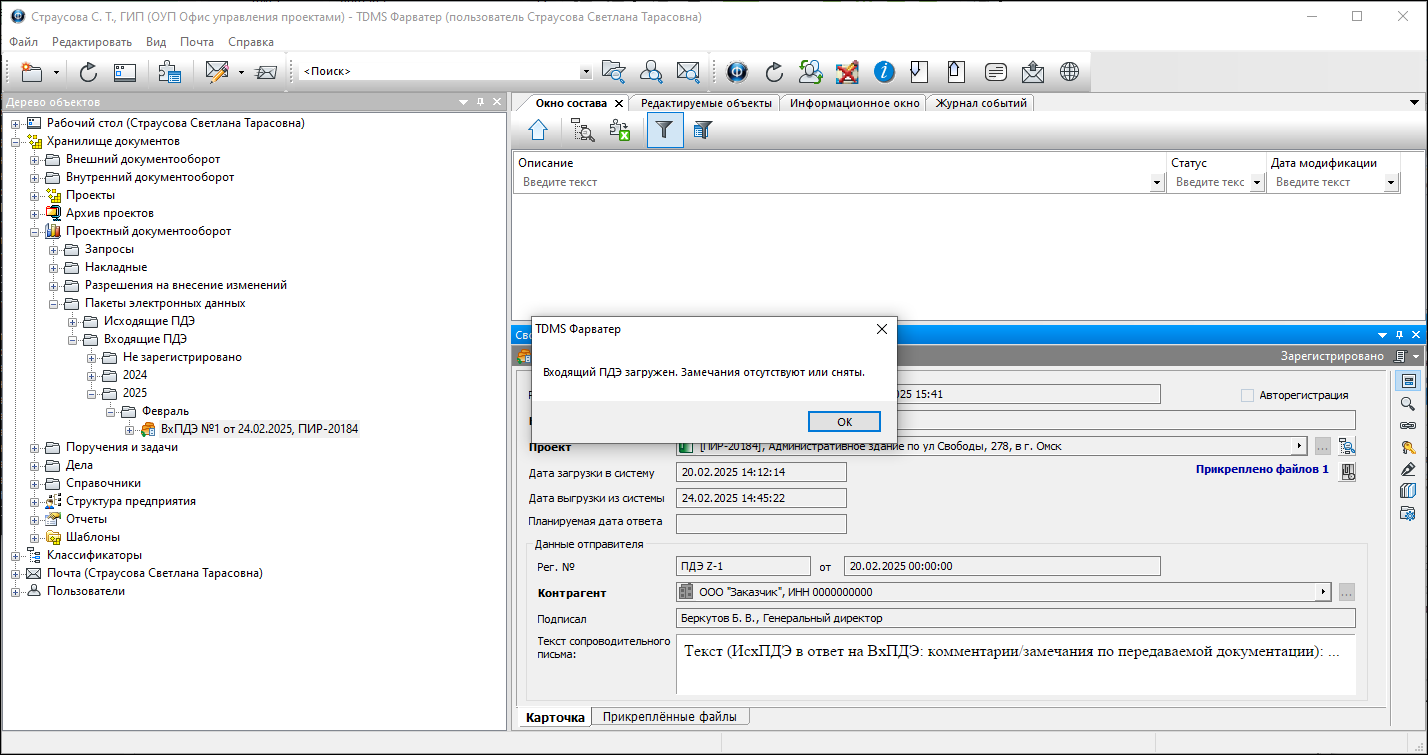
Task: Click the striped funnel filter settings icon
Action: click(x=703, y=130)
